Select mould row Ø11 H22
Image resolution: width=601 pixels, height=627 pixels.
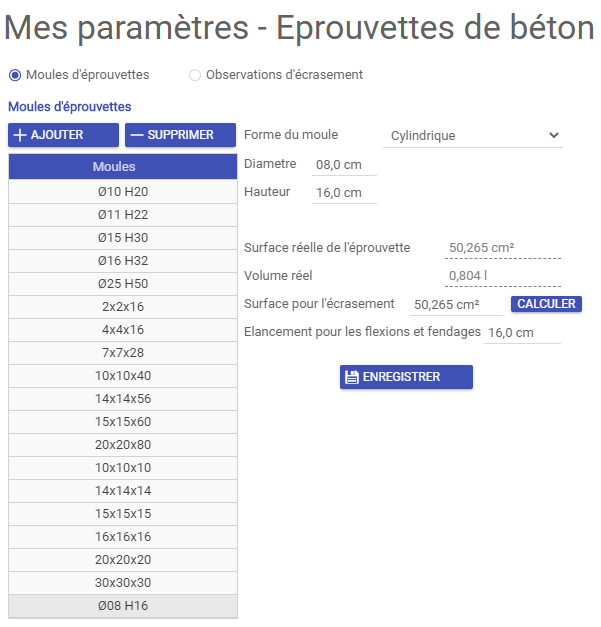123,215
